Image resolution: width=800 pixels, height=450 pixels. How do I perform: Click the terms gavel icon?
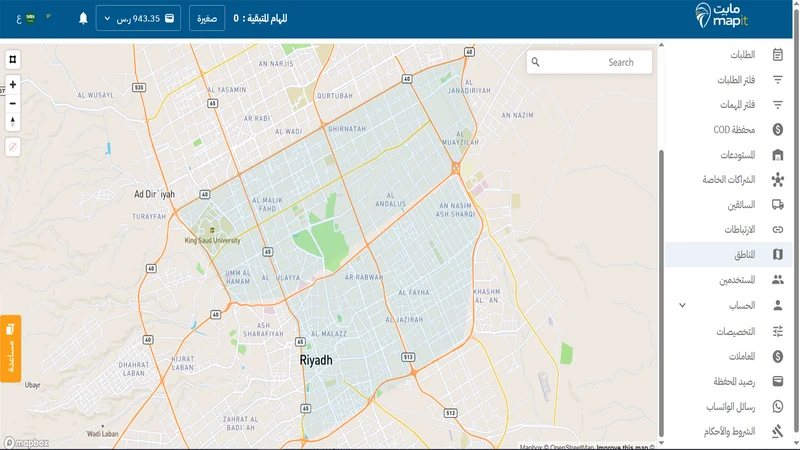[778, 431]
